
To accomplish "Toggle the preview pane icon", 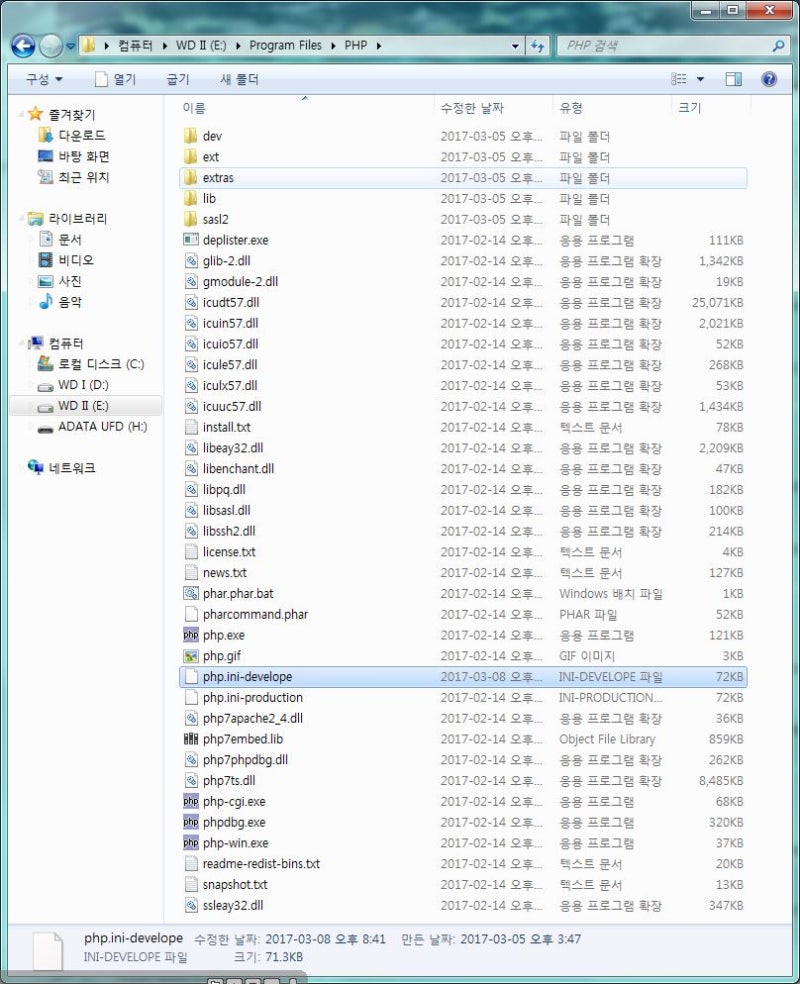I will click(x=733, y=79).
